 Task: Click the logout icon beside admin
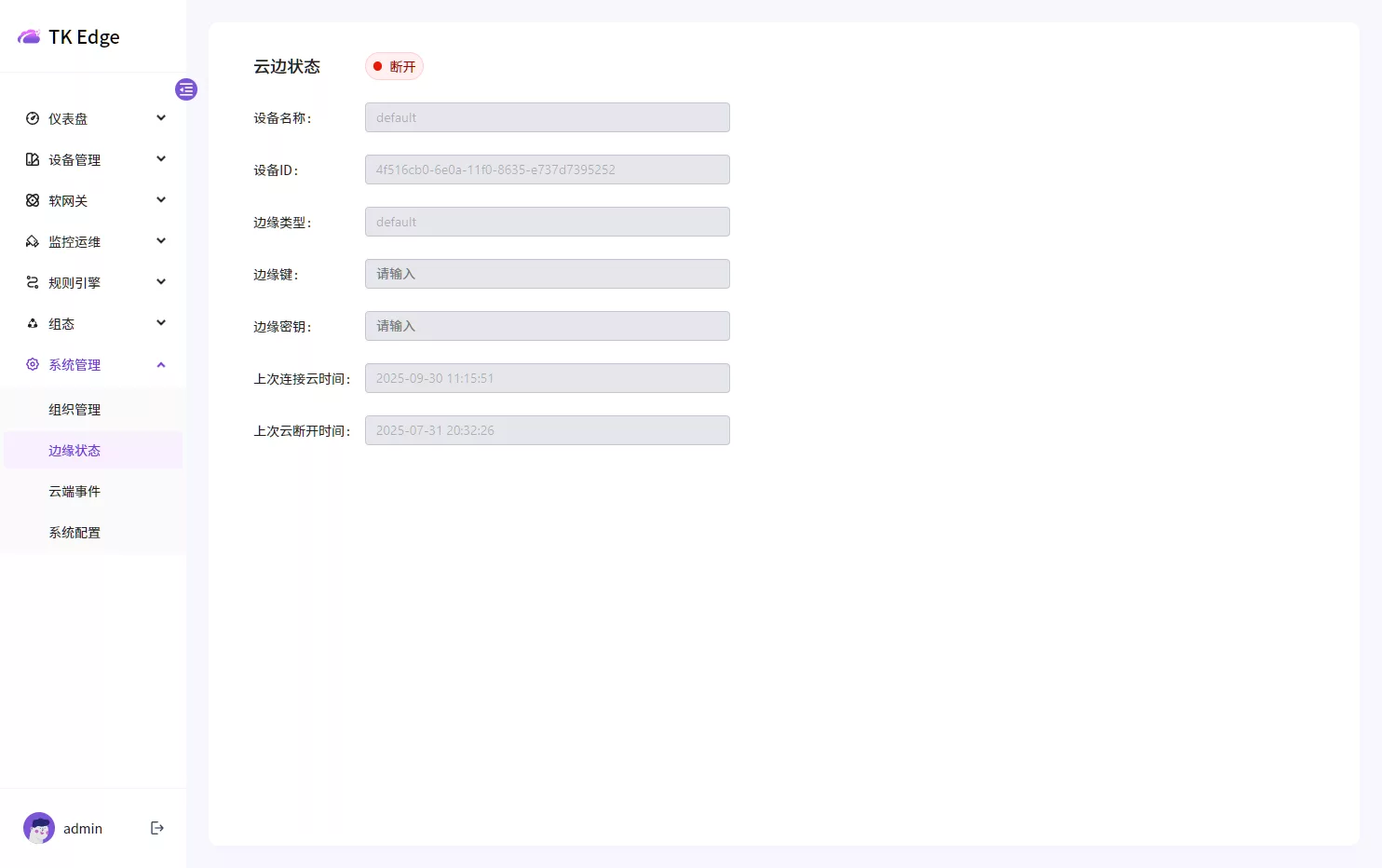156,827
